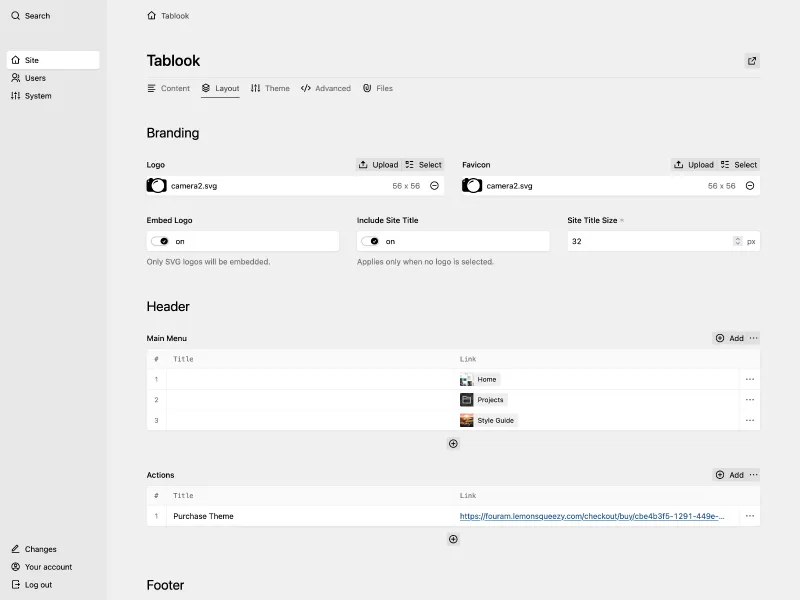Image resolution: width=800 pixels, height=600 pixels.
Task: Open the Main Menu overflow menu
Action: (x=753, y=338)
